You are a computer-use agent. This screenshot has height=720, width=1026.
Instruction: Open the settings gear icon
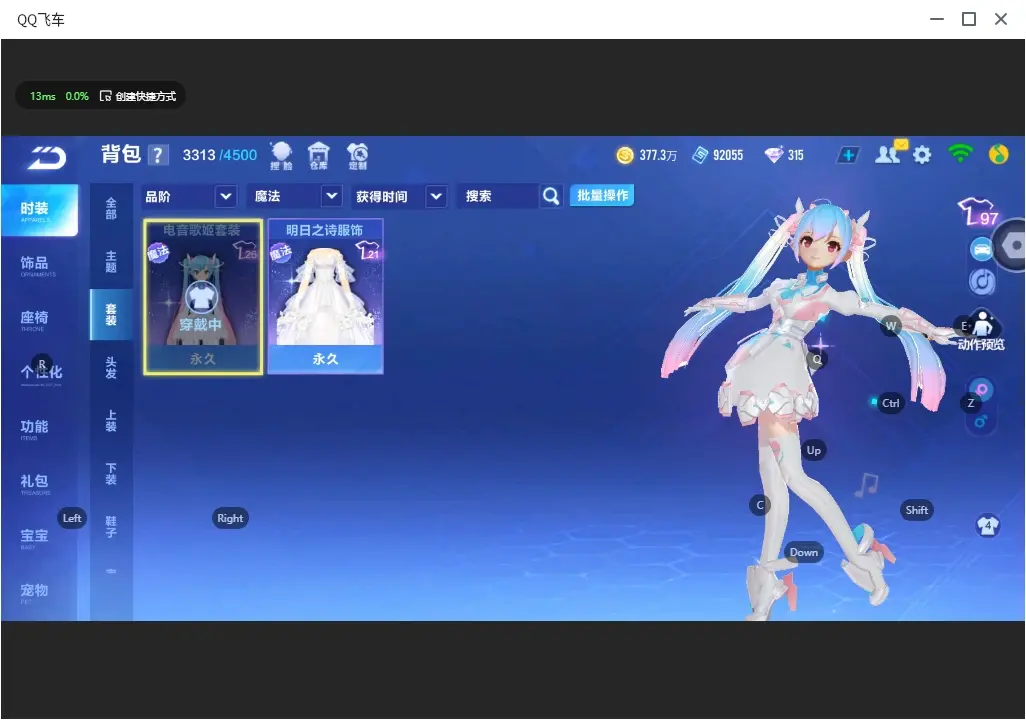(922, 155)
